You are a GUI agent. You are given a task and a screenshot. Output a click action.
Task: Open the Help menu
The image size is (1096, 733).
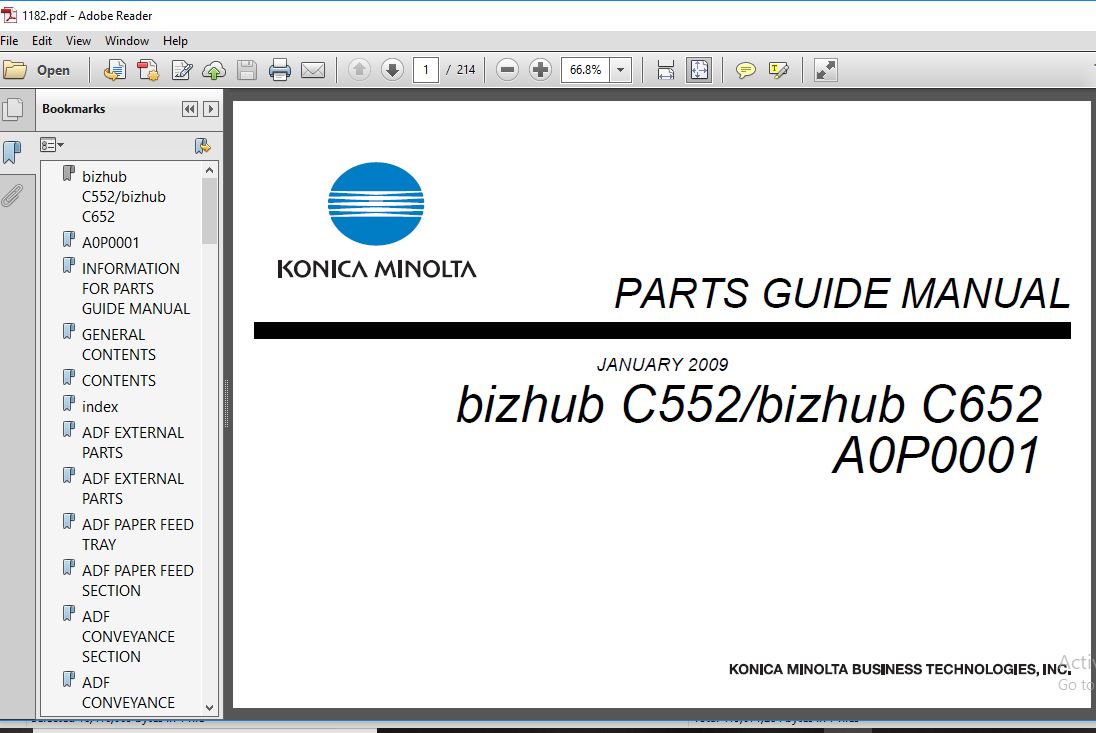pos(175,41)
